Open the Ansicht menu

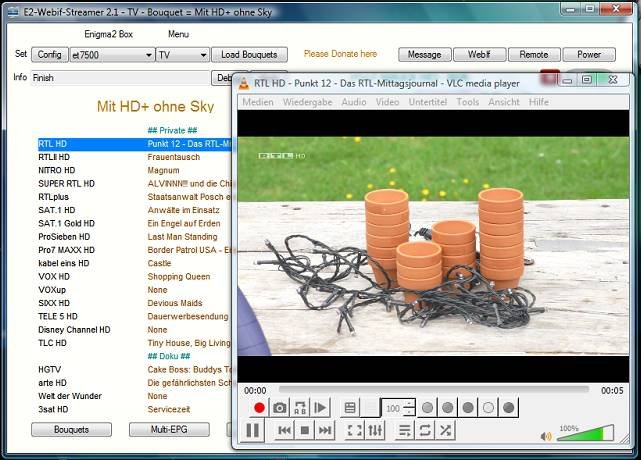(504, 102)
